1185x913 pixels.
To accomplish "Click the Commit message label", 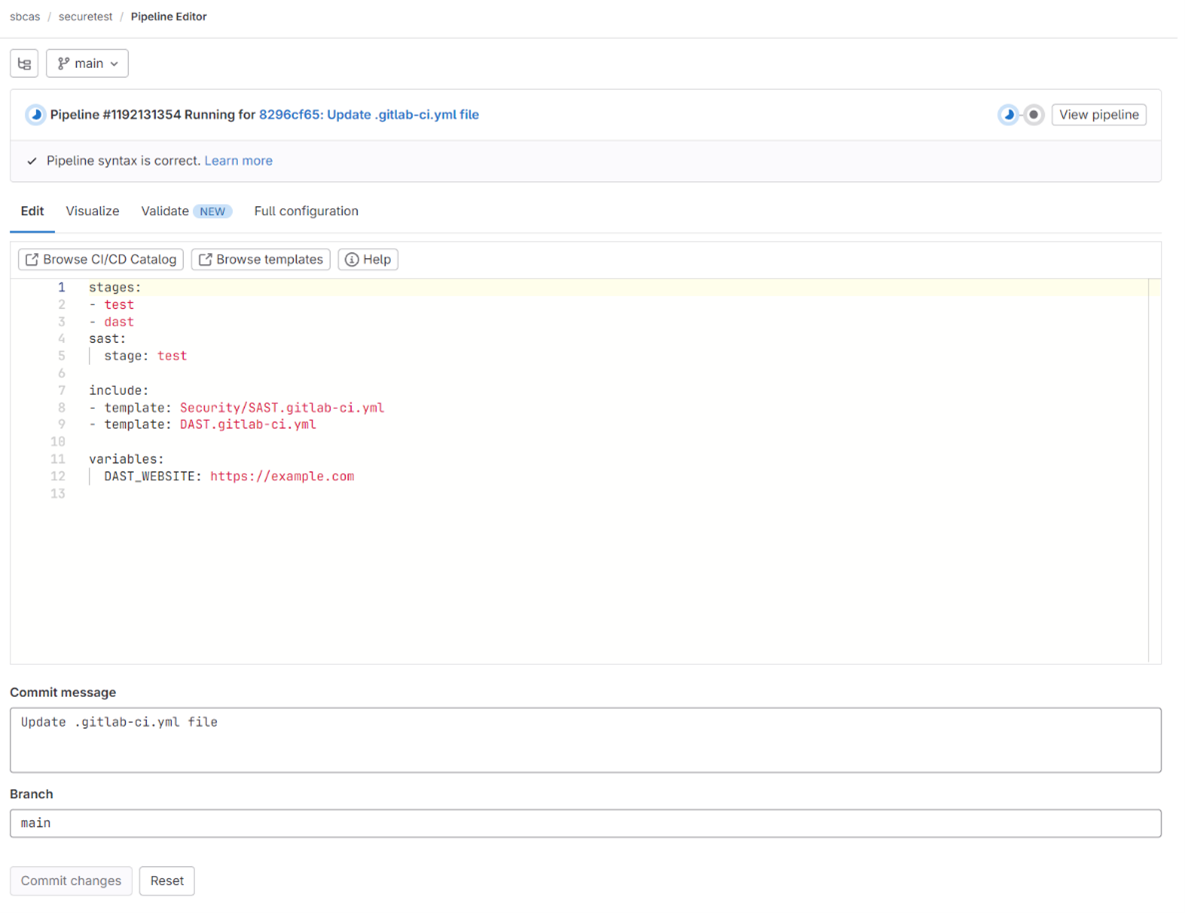I will (x=63, y=692).
